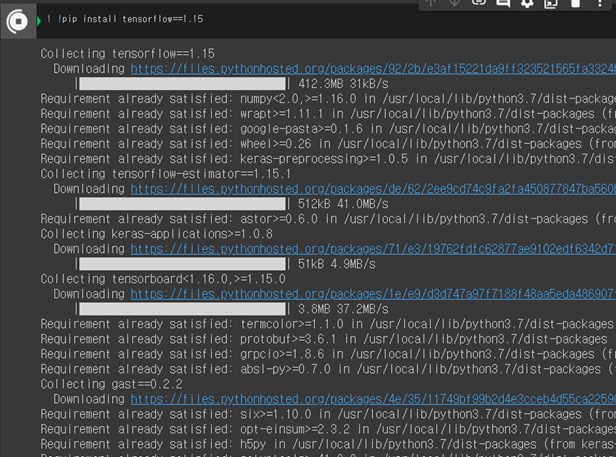Click the '512kB 41.0MB/s' speed text
Viewport: 616px width, 457px height.
click(343, 204)
